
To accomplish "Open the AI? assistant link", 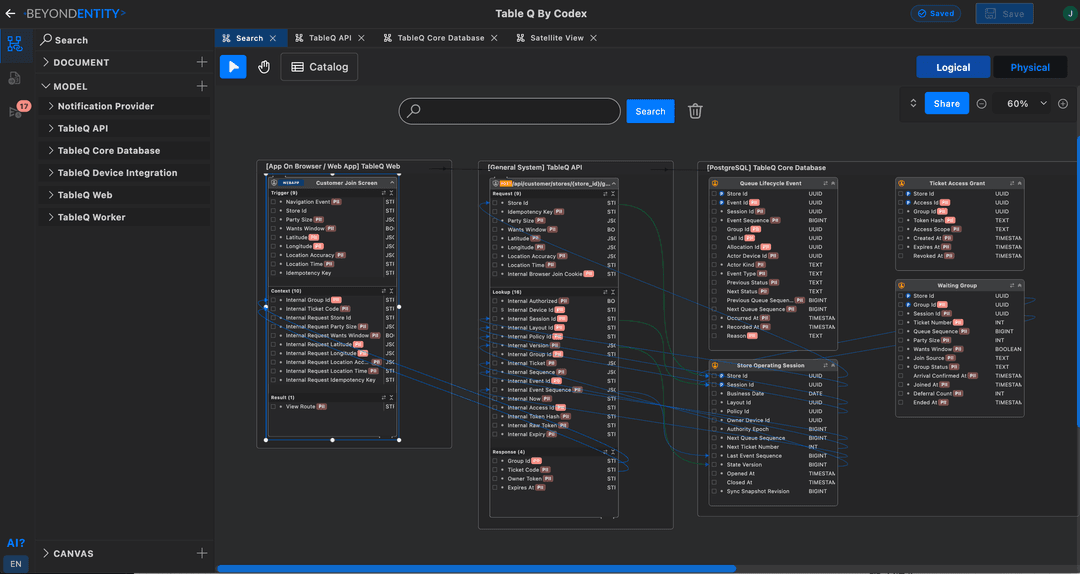I will tap(17, 543).
